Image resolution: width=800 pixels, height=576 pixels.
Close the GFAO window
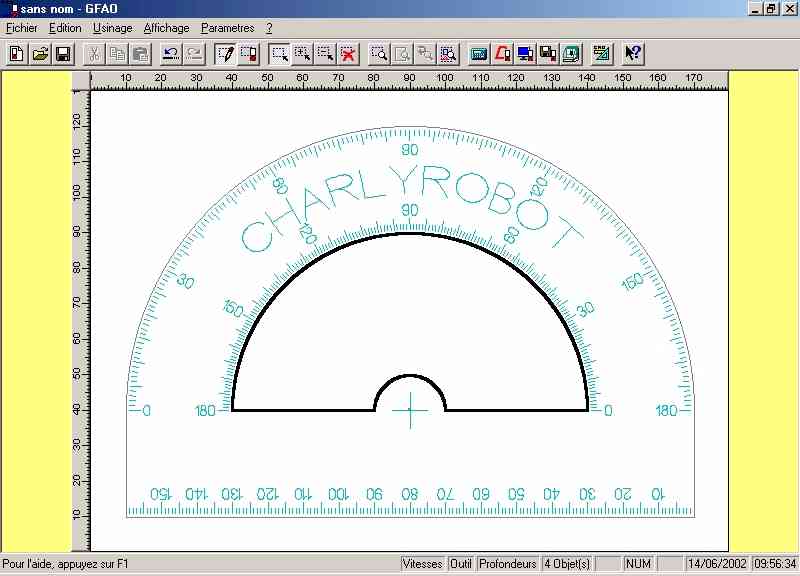[x=789, y=9]
